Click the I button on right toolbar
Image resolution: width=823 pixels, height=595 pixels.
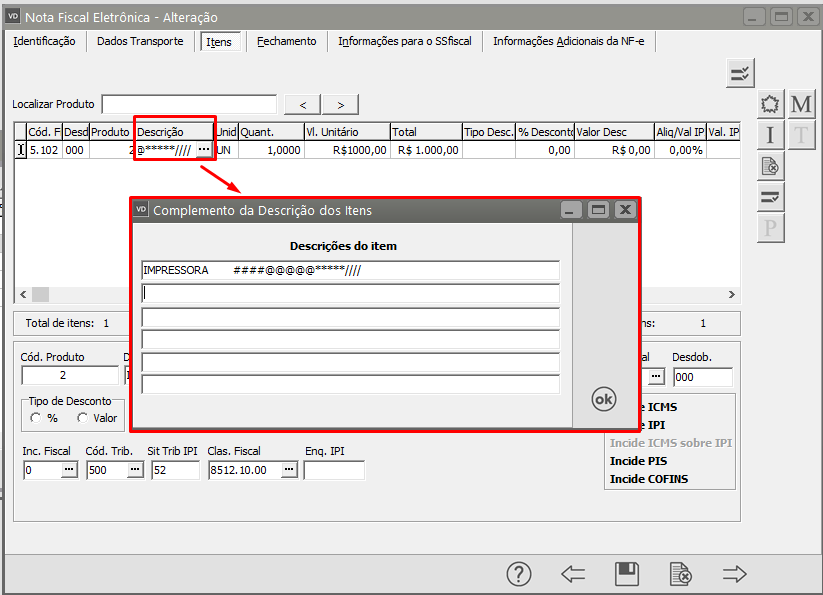pos(770,135)
